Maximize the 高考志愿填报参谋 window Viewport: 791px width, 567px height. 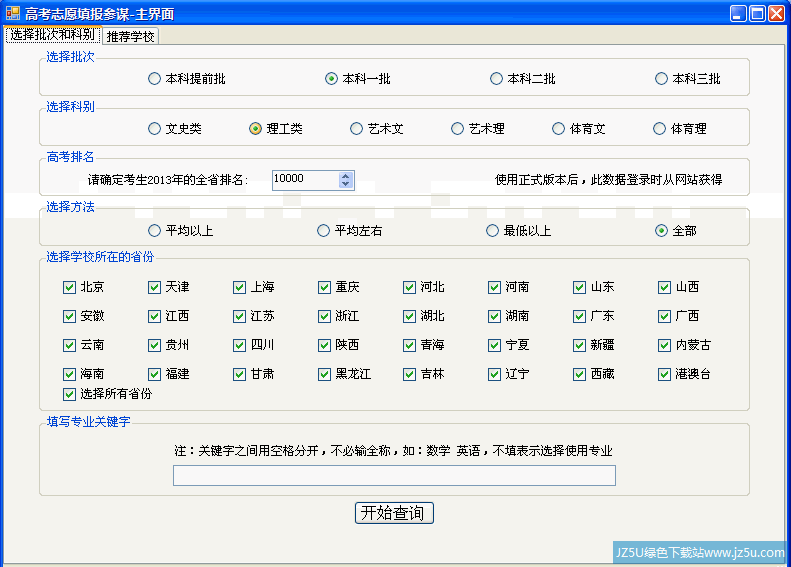click(x=758, y=13)
